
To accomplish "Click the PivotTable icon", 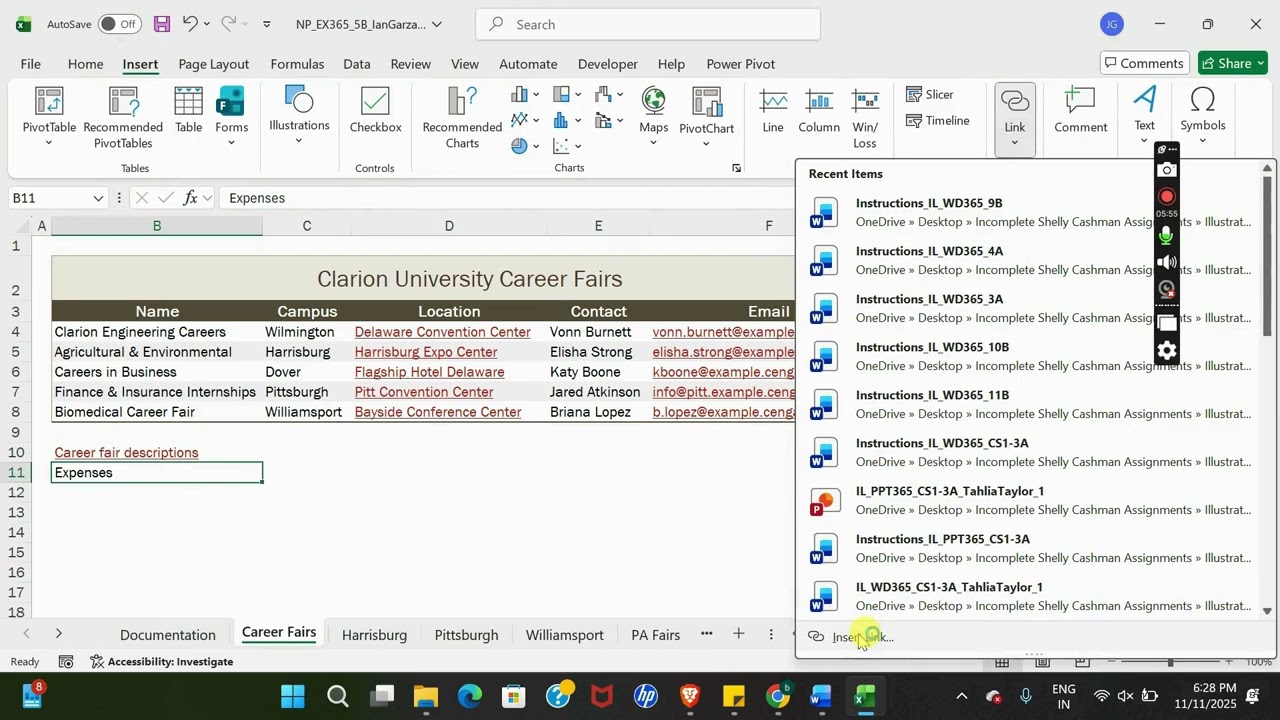I will click(x=48, y=101).
